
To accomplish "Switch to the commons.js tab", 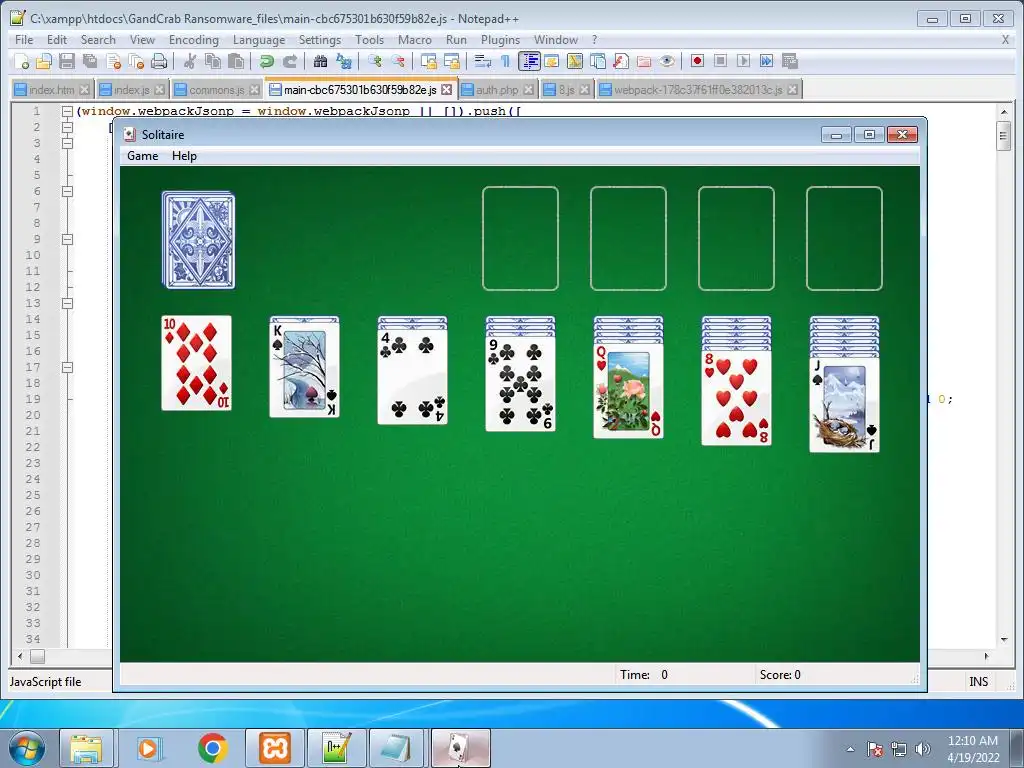I will click(217, 89).
